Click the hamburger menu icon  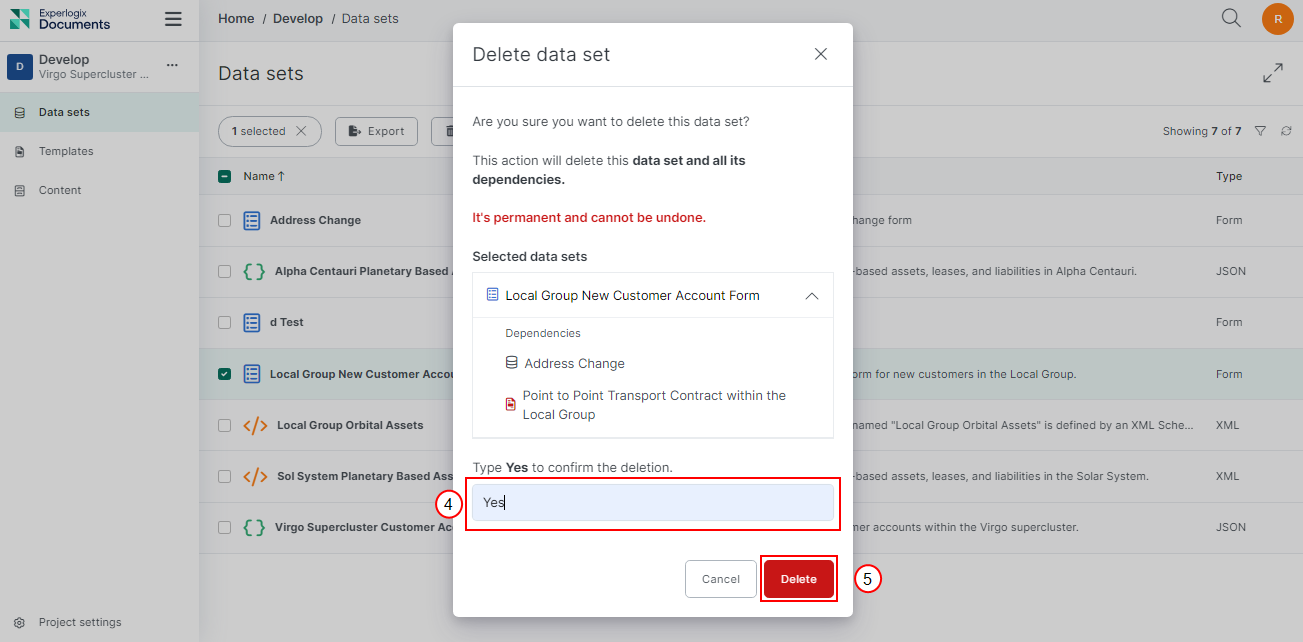(x=173, y=19)
